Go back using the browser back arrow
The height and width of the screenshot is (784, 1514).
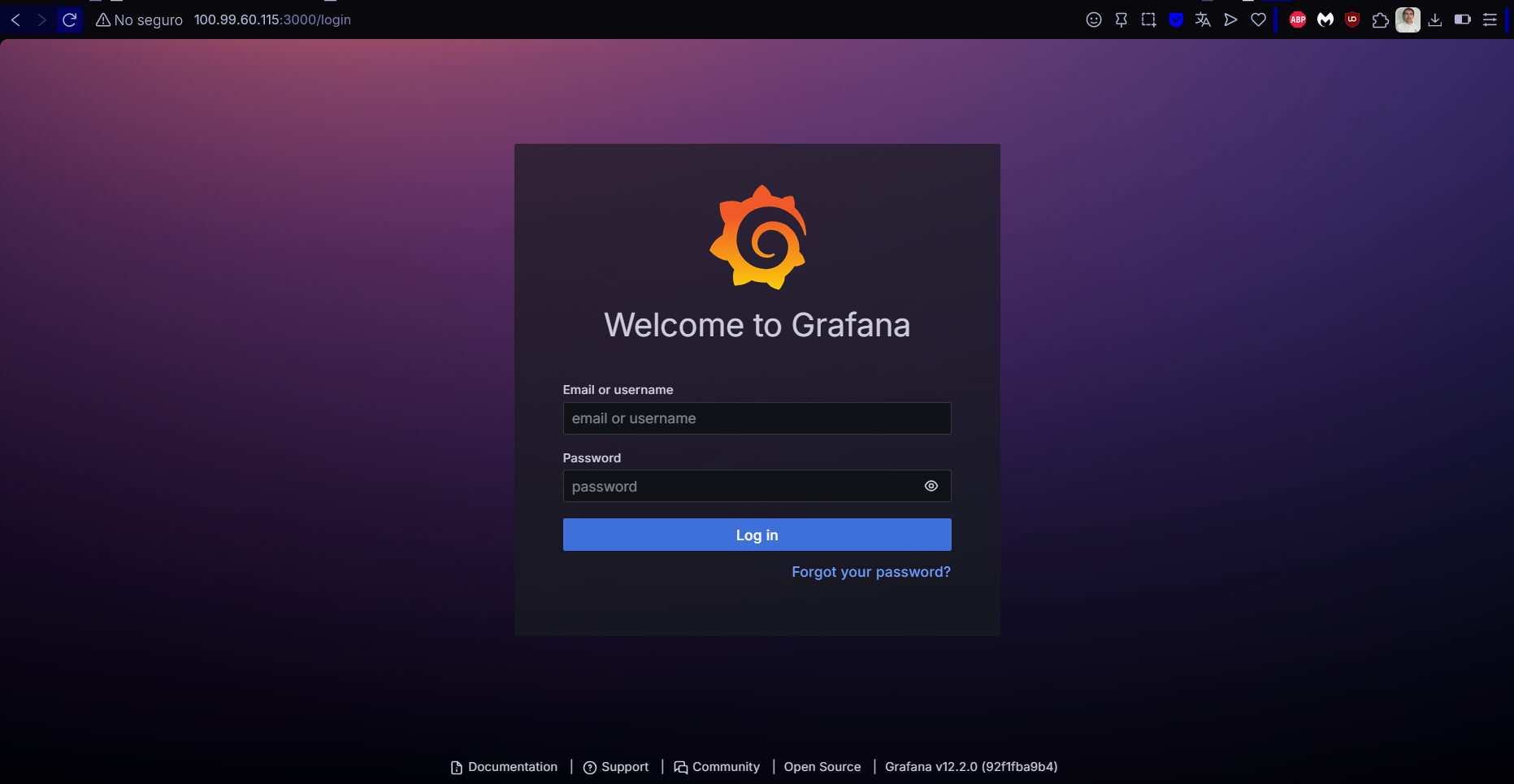15,19
